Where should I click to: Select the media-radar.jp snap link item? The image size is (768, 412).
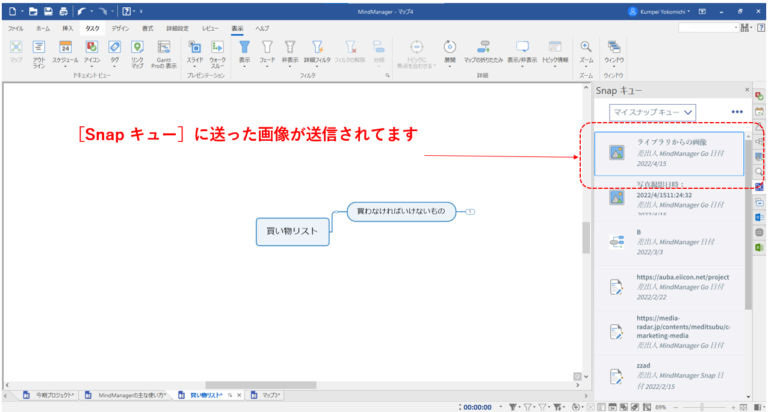click(669, 332)
